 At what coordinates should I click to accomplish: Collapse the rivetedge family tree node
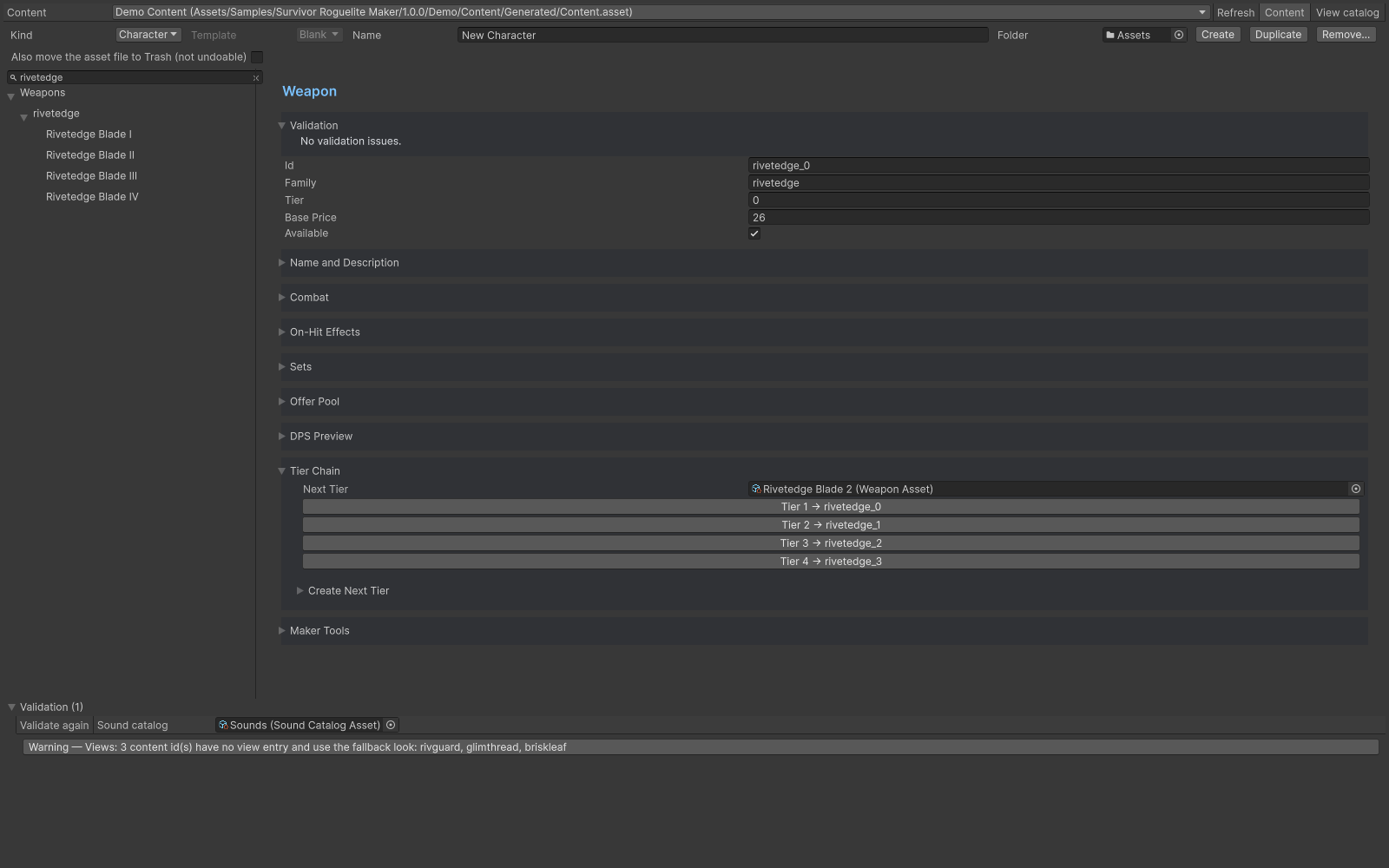point(24,115)
